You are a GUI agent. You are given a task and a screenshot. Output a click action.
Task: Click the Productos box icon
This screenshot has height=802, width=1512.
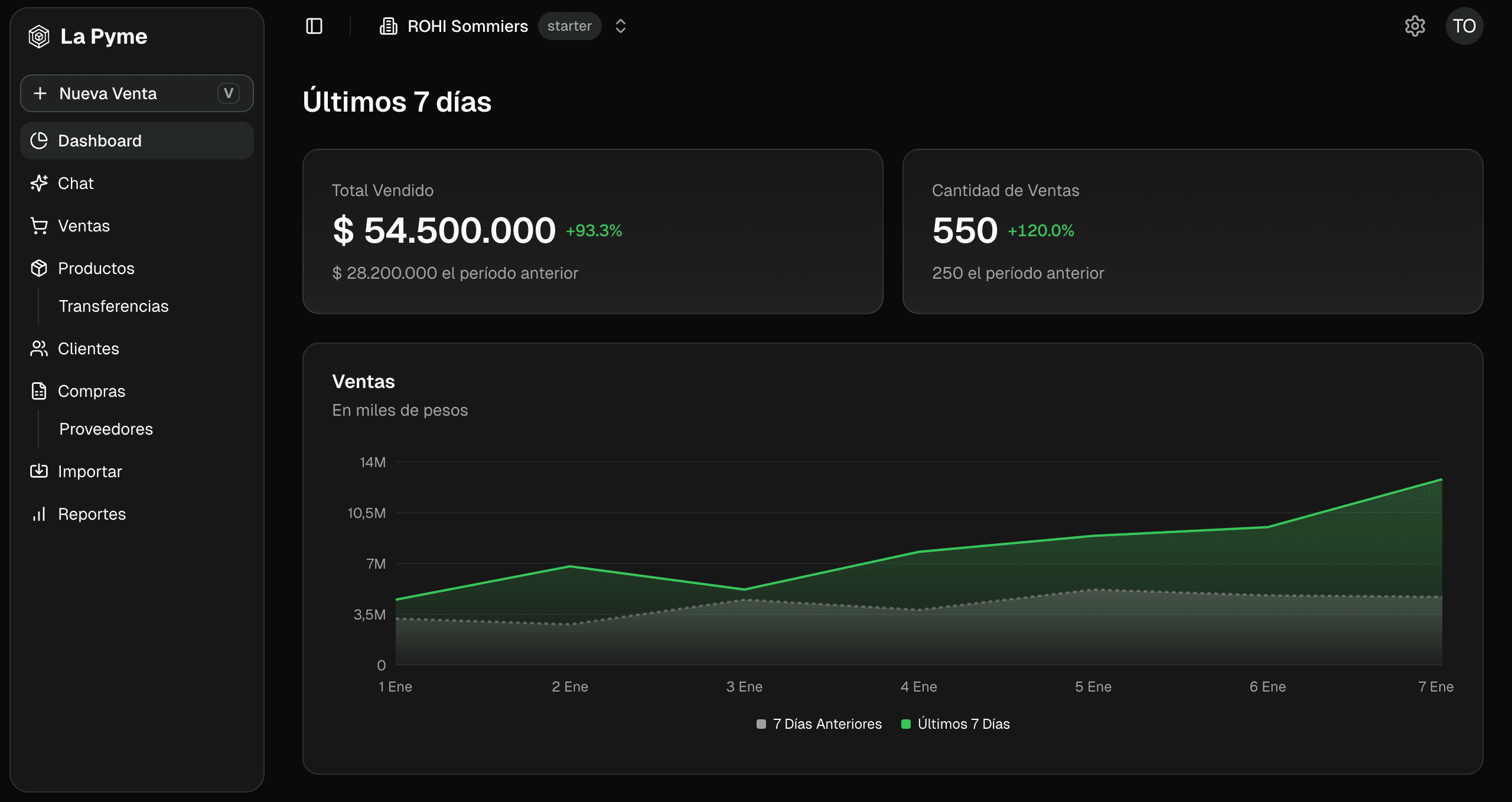(x=39, y=268)
